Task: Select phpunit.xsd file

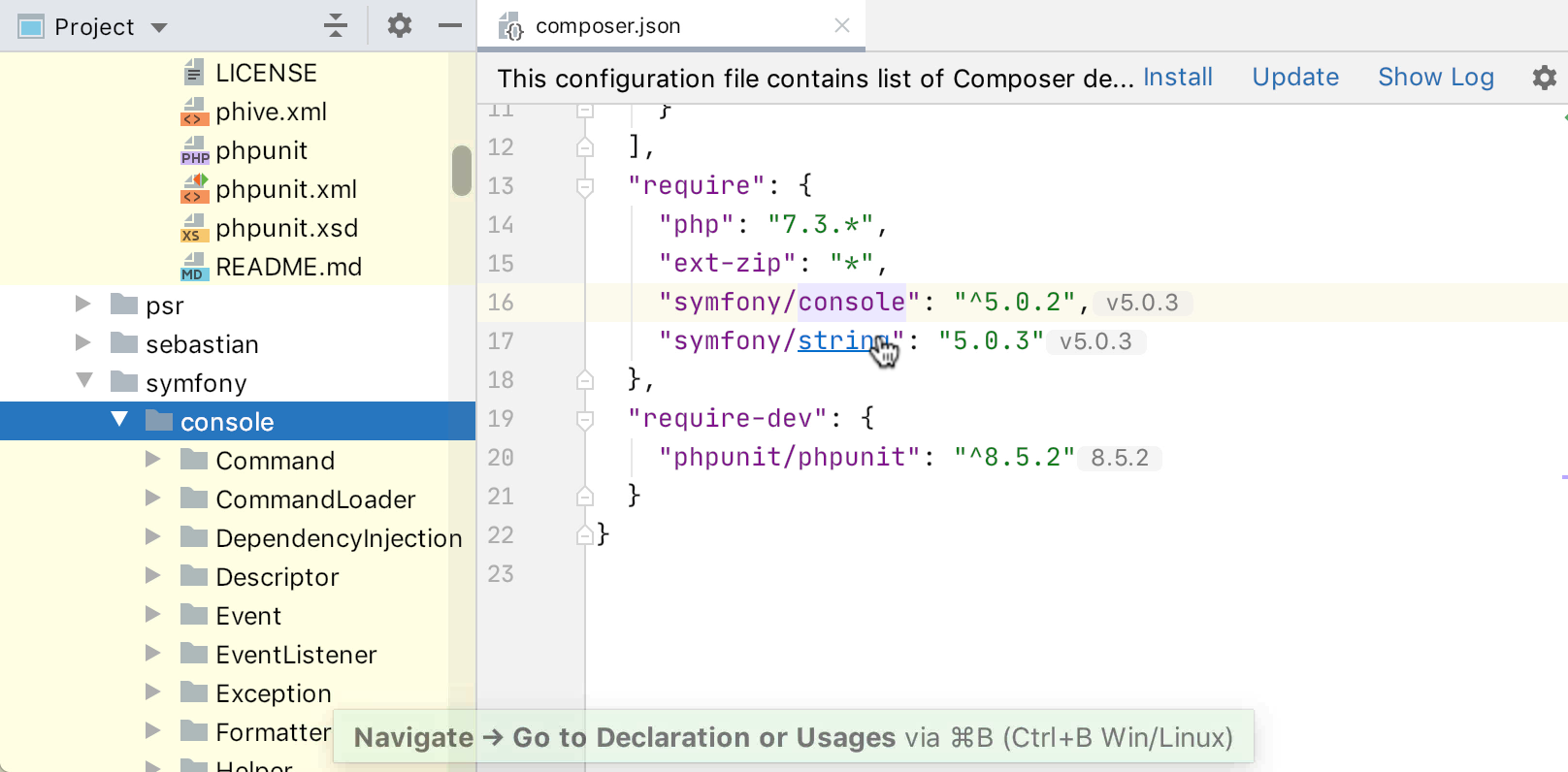Action: click(x=286, y=228)
